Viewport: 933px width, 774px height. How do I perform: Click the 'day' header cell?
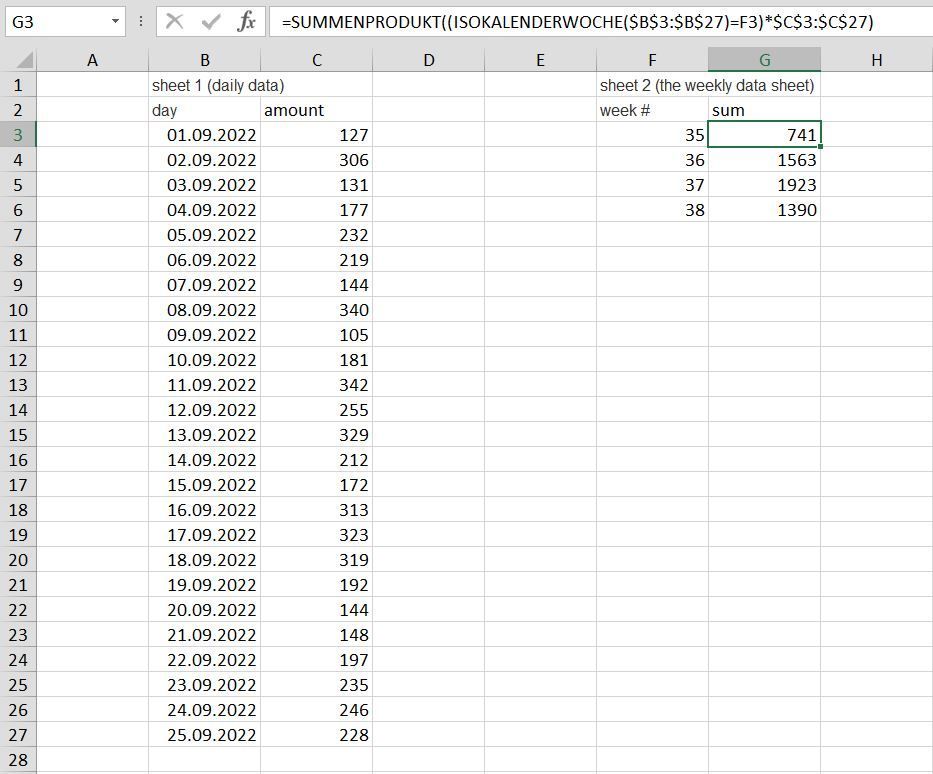click(204, 110)
